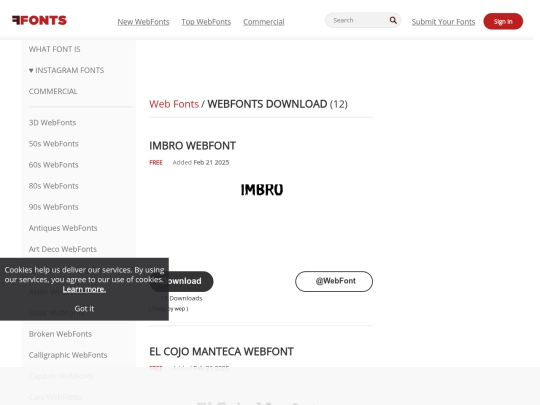
Task: Click the FREE label under IMBRO
Action: [156, 163]
